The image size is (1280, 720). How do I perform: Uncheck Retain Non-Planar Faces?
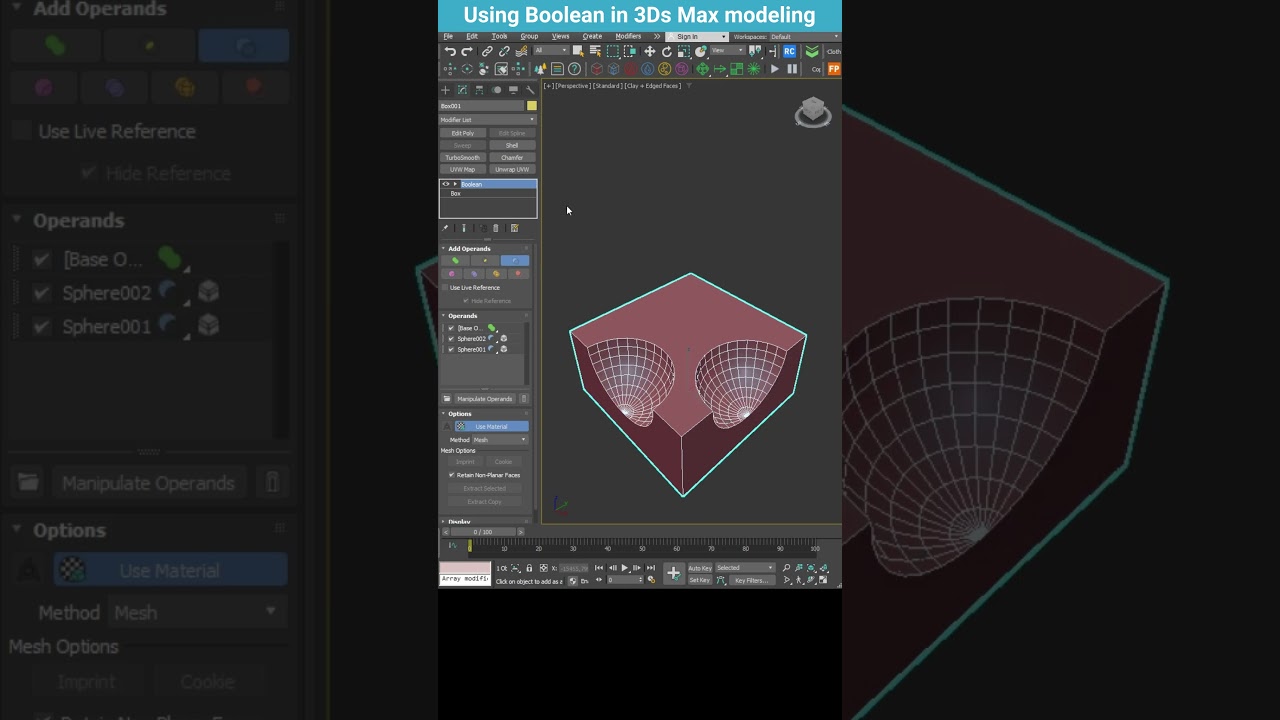(452, 475)
